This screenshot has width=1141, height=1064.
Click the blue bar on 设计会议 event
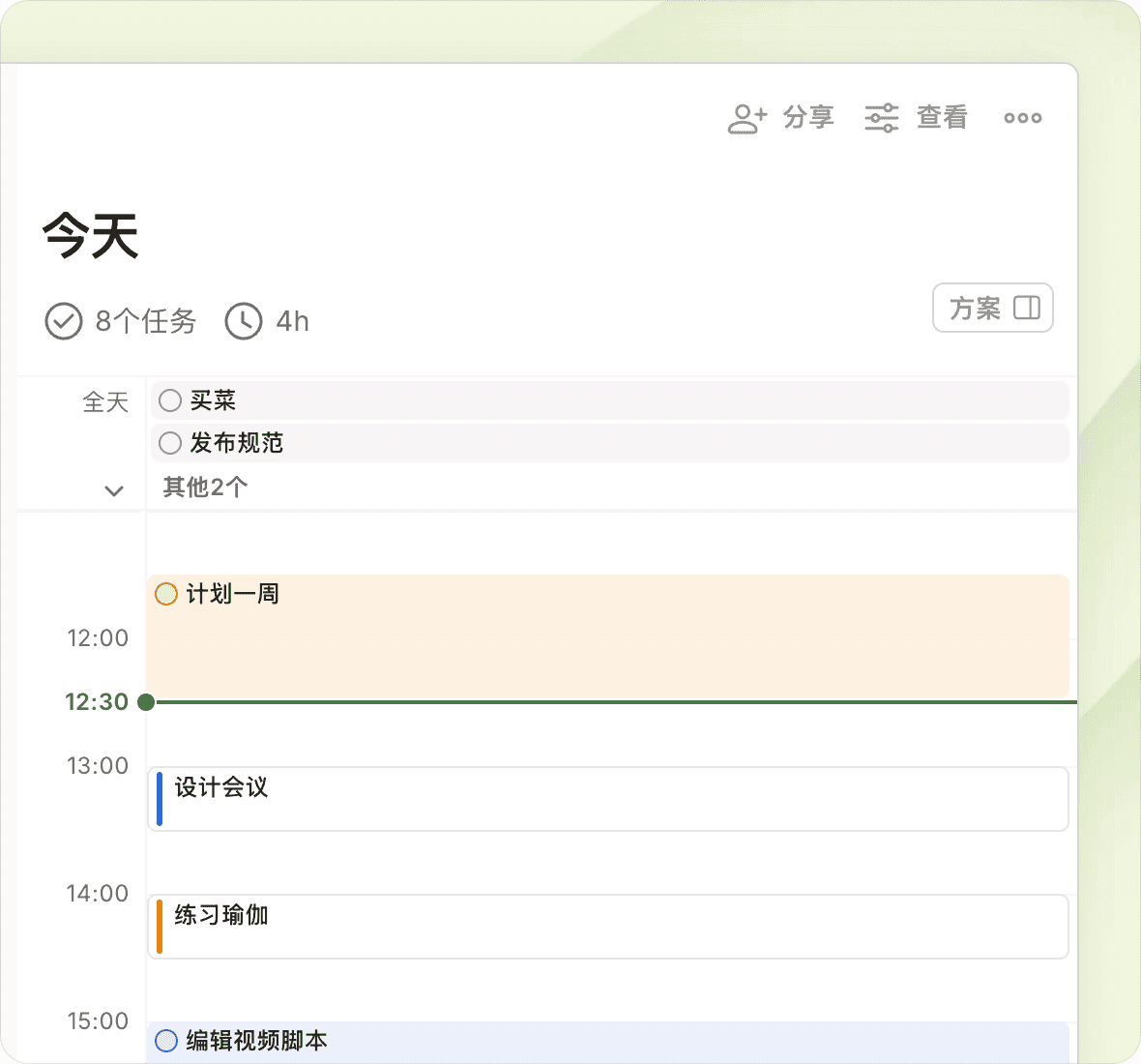[x=160, y=799]
